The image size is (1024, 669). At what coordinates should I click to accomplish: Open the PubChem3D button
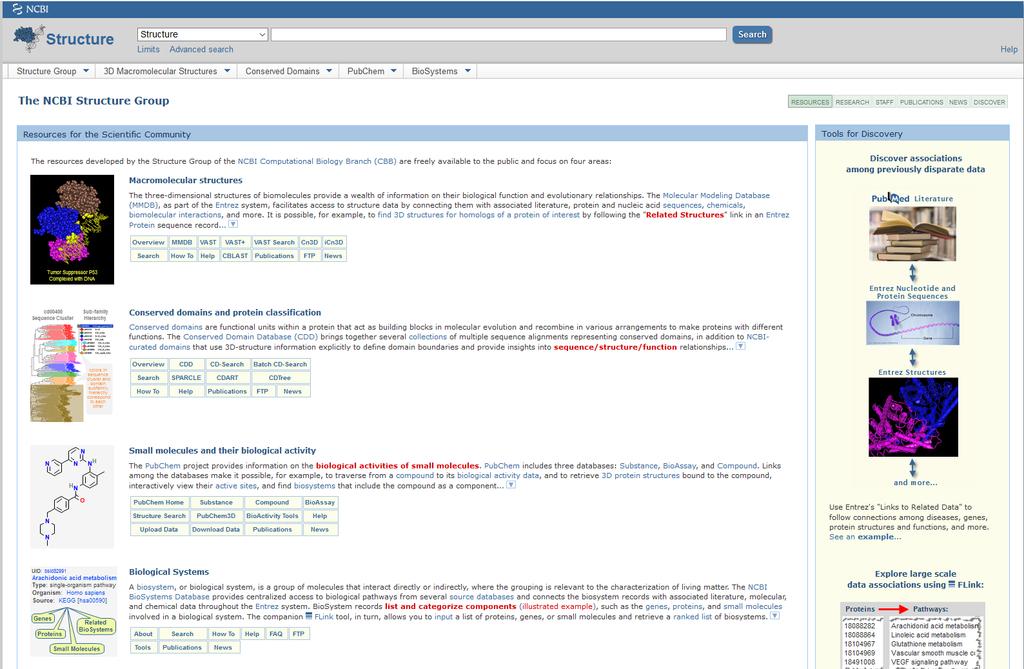point(216,516)
